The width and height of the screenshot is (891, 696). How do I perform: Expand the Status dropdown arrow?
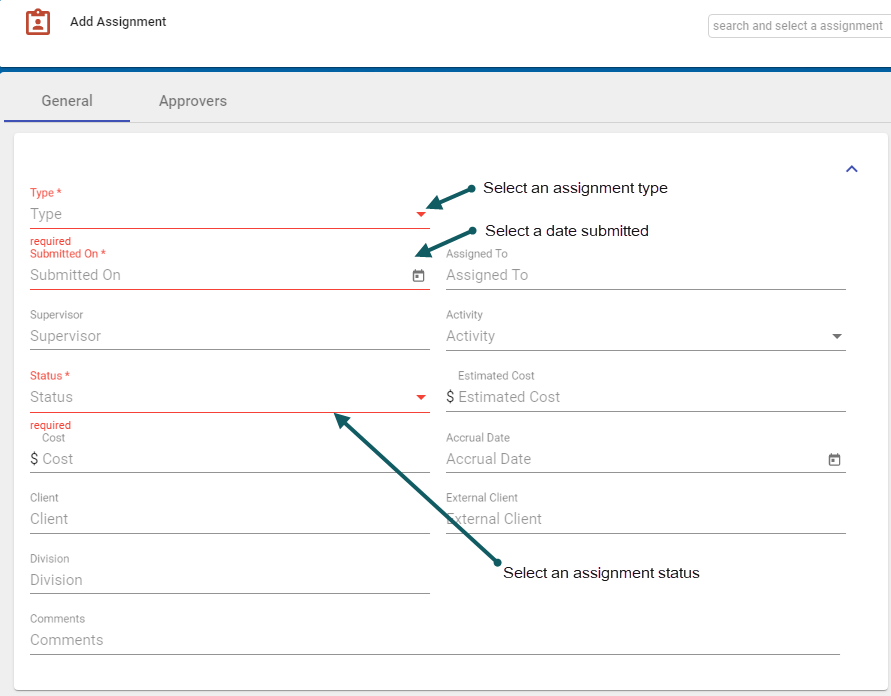(x=421, y=398)
